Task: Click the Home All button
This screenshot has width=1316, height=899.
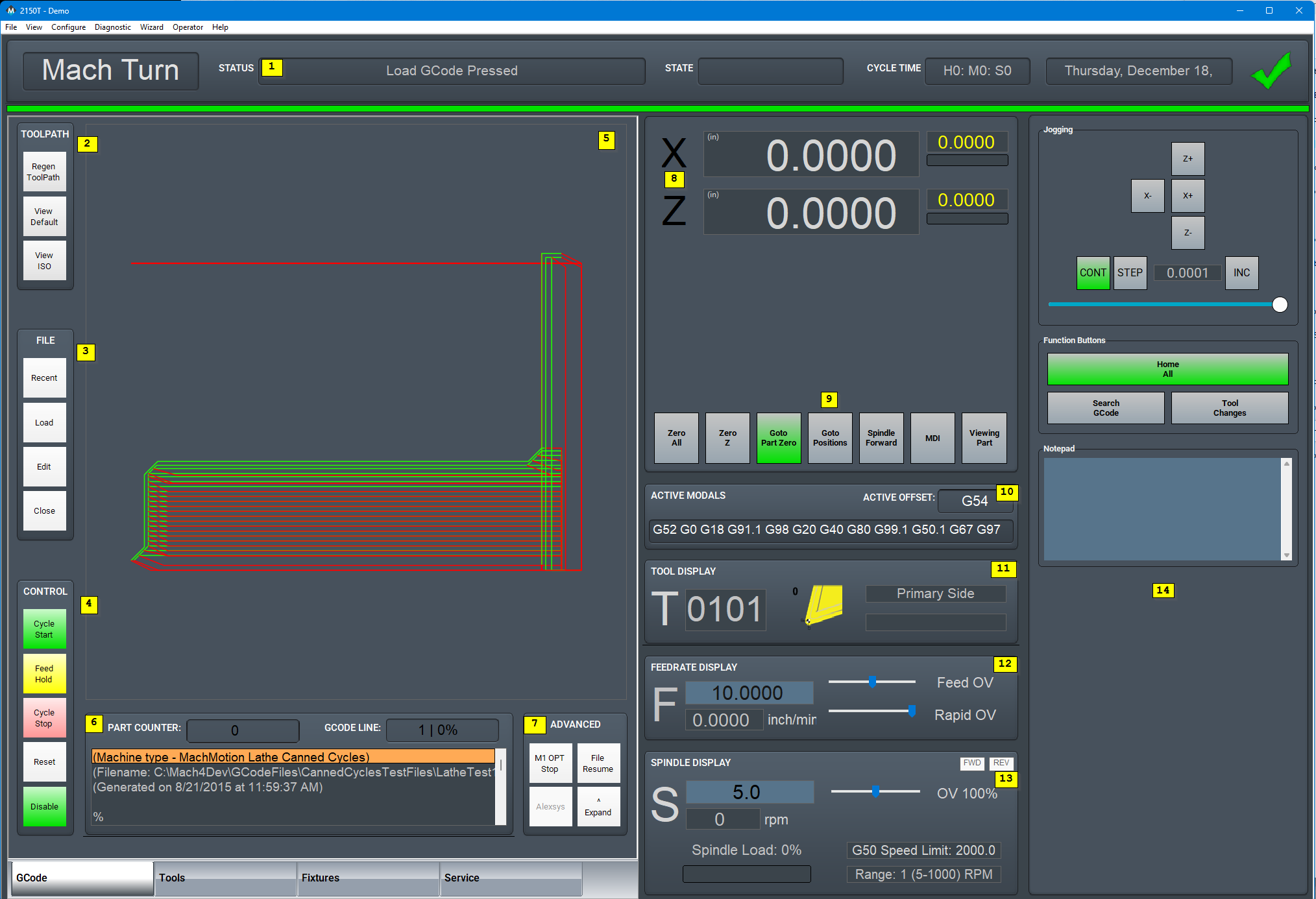Action: coord(1167,369)
